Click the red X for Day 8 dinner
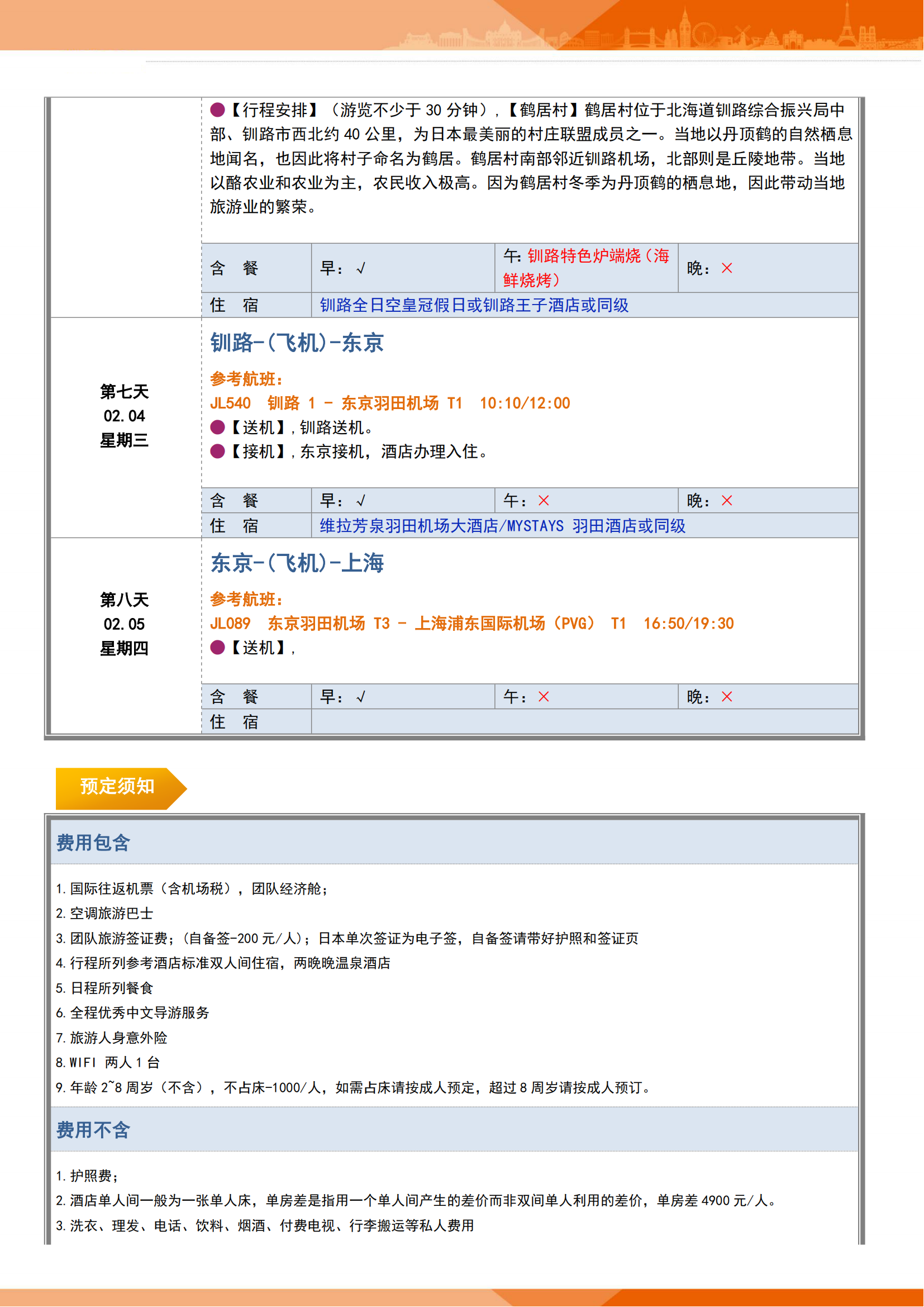This screenshot has height=1307, width=924. (x=727, y=697)
